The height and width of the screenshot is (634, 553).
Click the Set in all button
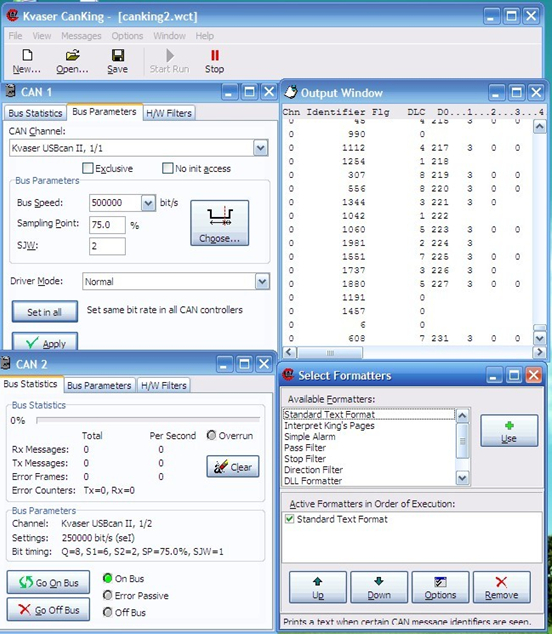(44, 312)
